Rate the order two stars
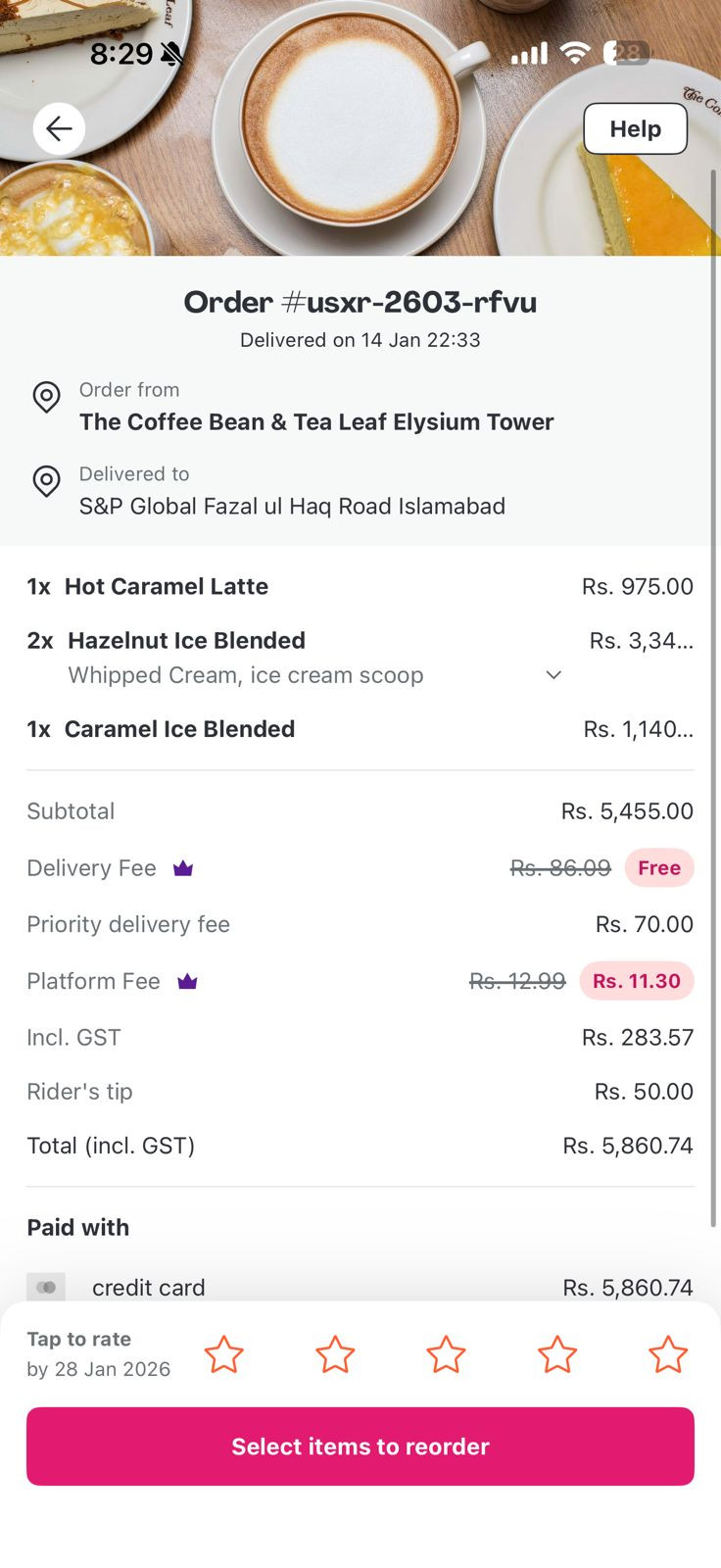Viewport: 721px width, 1568px height. pos(335,1354)
